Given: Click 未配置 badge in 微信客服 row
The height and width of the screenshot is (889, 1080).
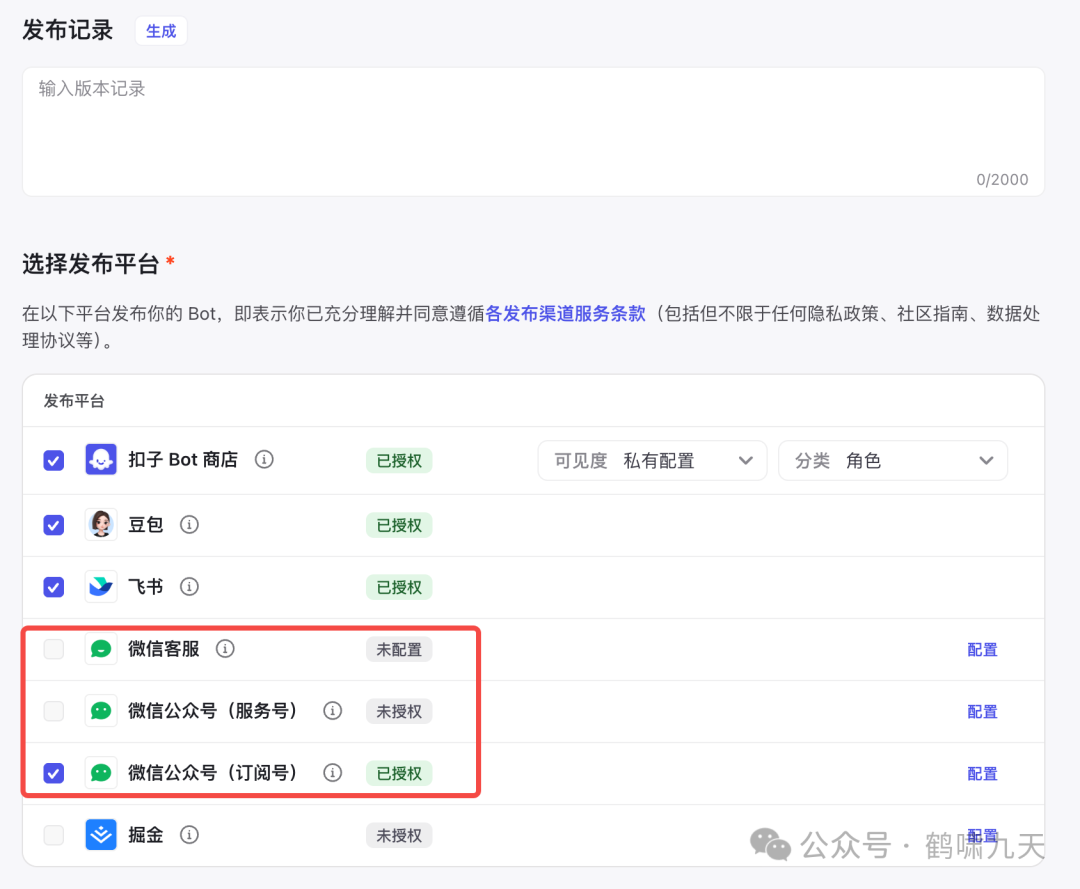Looking at the screenshot, I should click(x=399, y=649).
